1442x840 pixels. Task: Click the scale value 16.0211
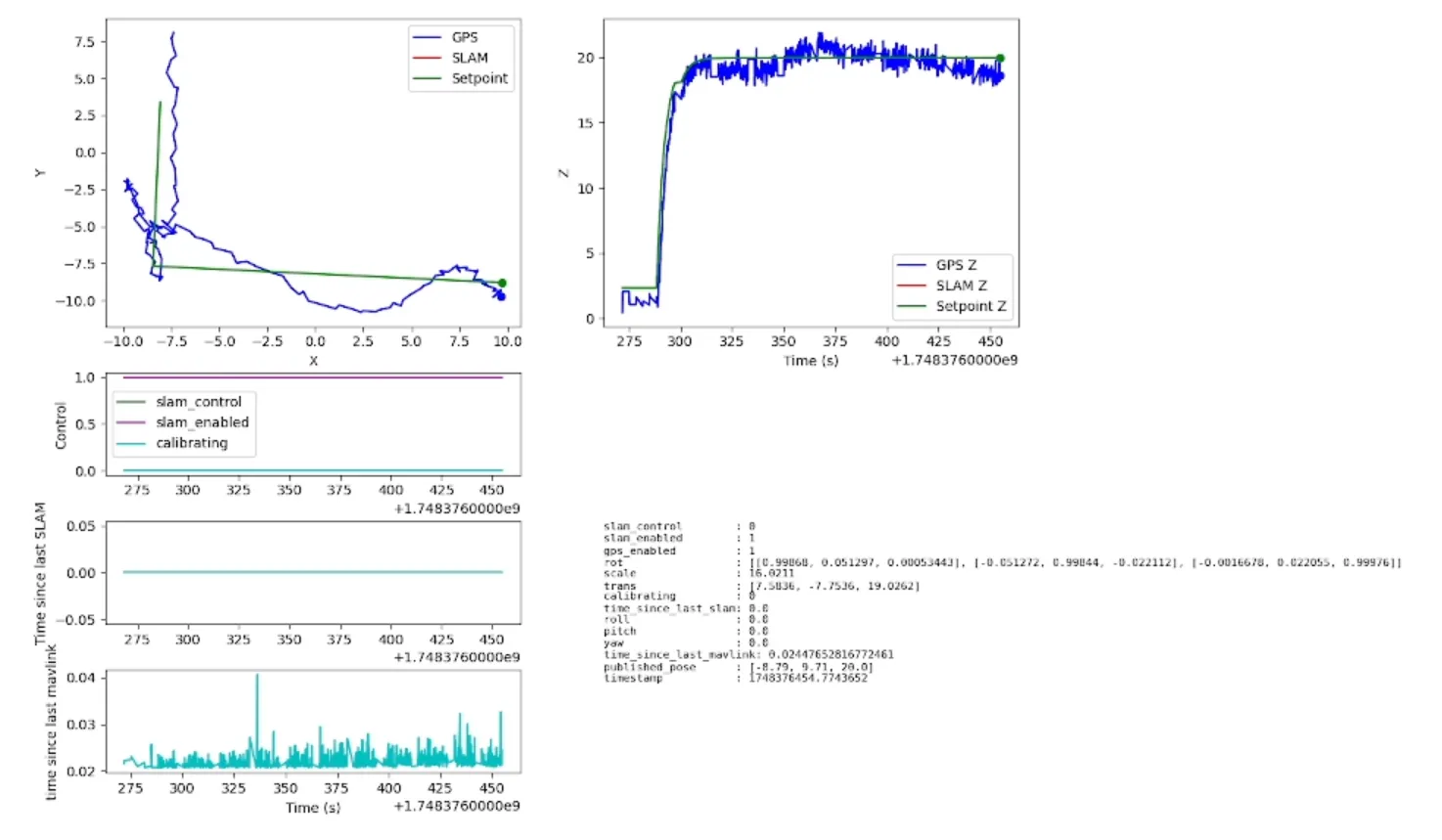(x=771, y=574)
